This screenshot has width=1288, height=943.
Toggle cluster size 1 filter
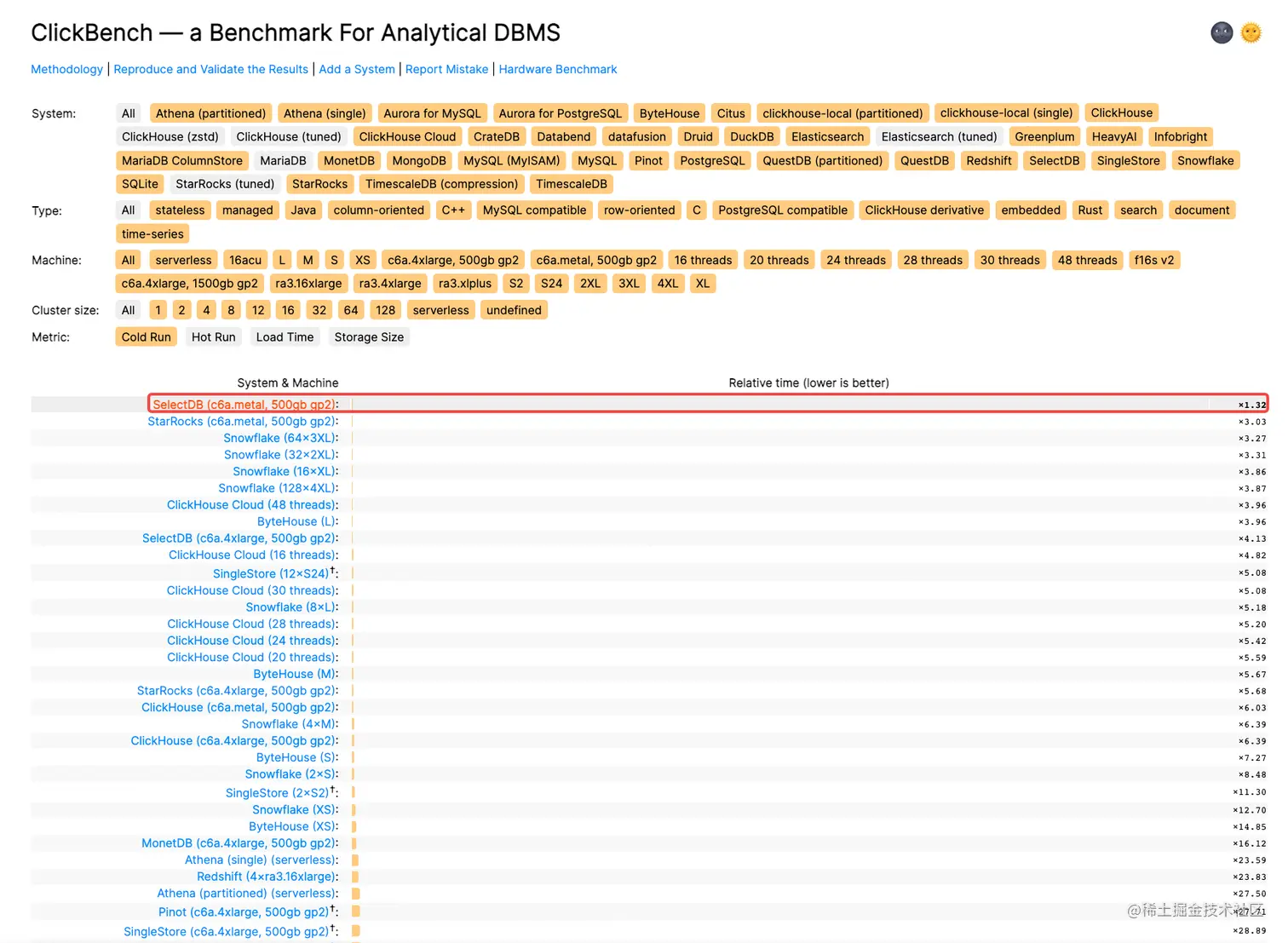[x=158, y=311]
